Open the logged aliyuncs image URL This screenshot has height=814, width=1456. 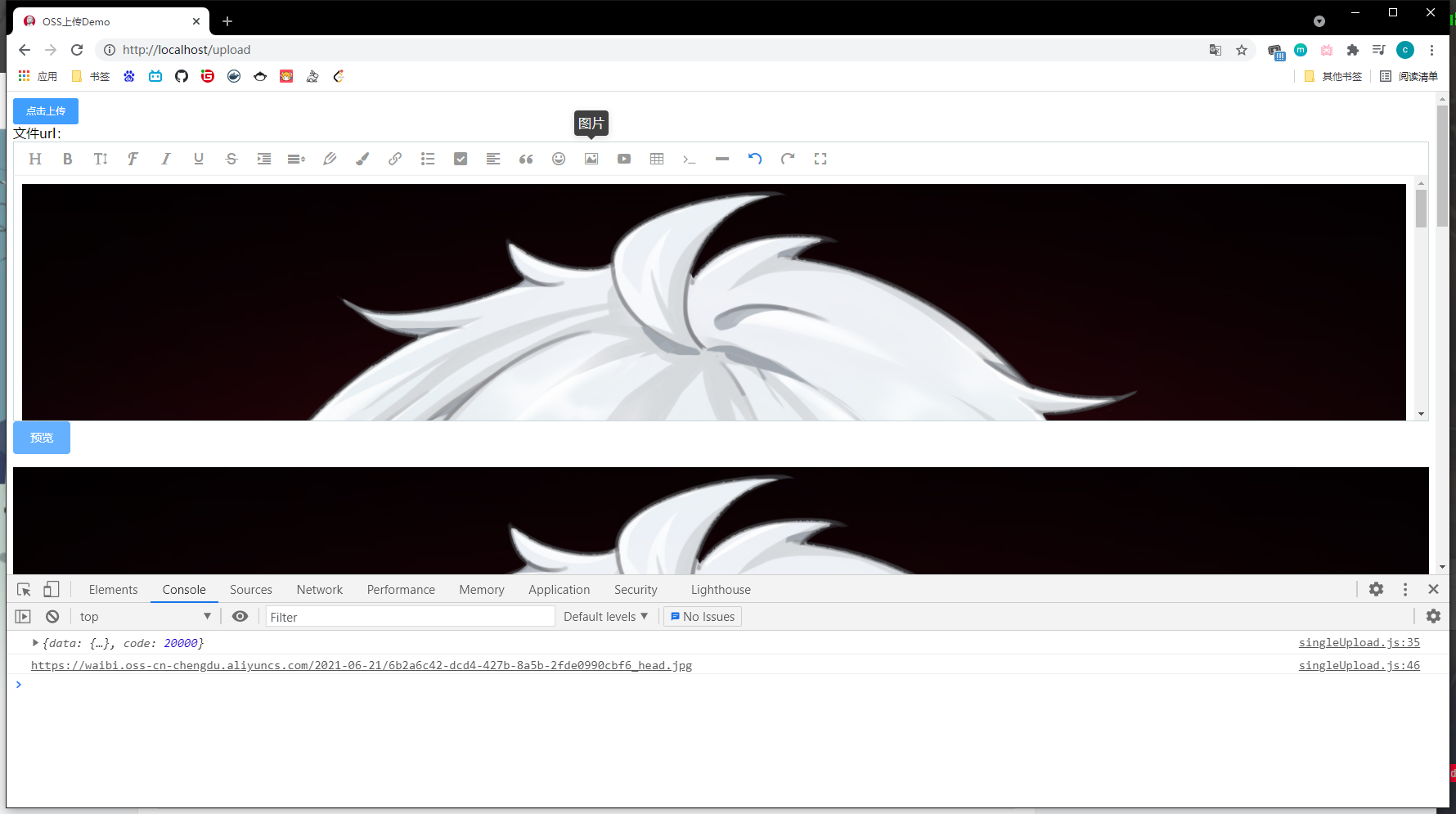(361, 665)
